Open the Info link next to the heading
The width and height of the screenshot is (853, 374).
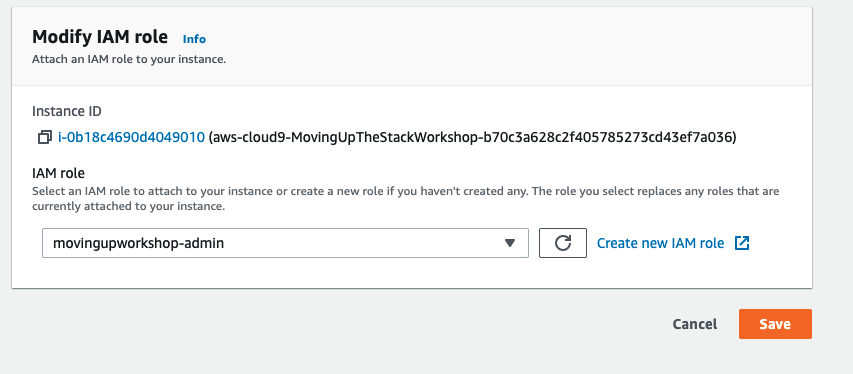(194, 39)
